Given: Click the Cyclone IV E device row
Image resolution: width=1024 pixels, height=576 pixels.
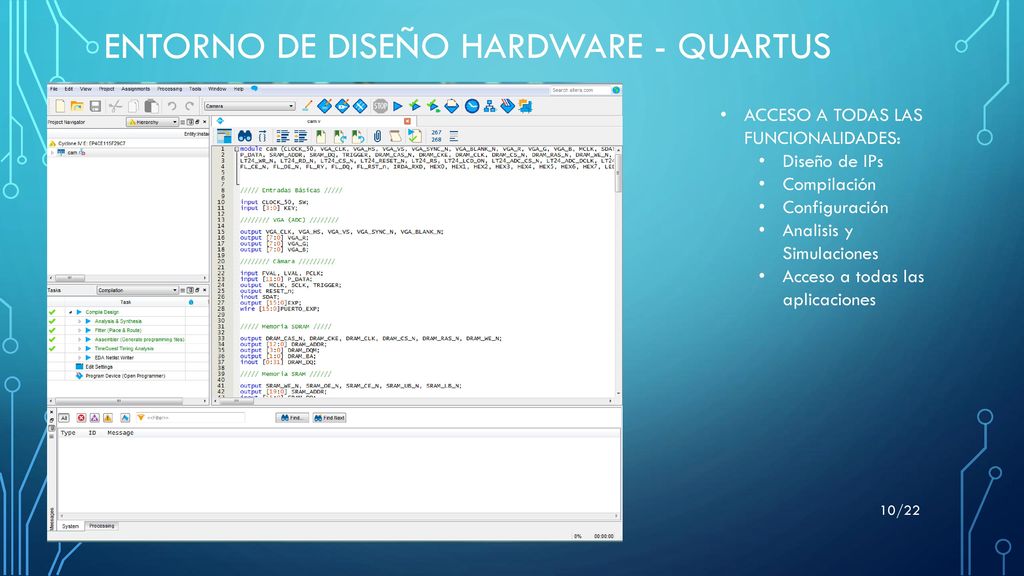Looking at the screenshot, I should point(128,143).
